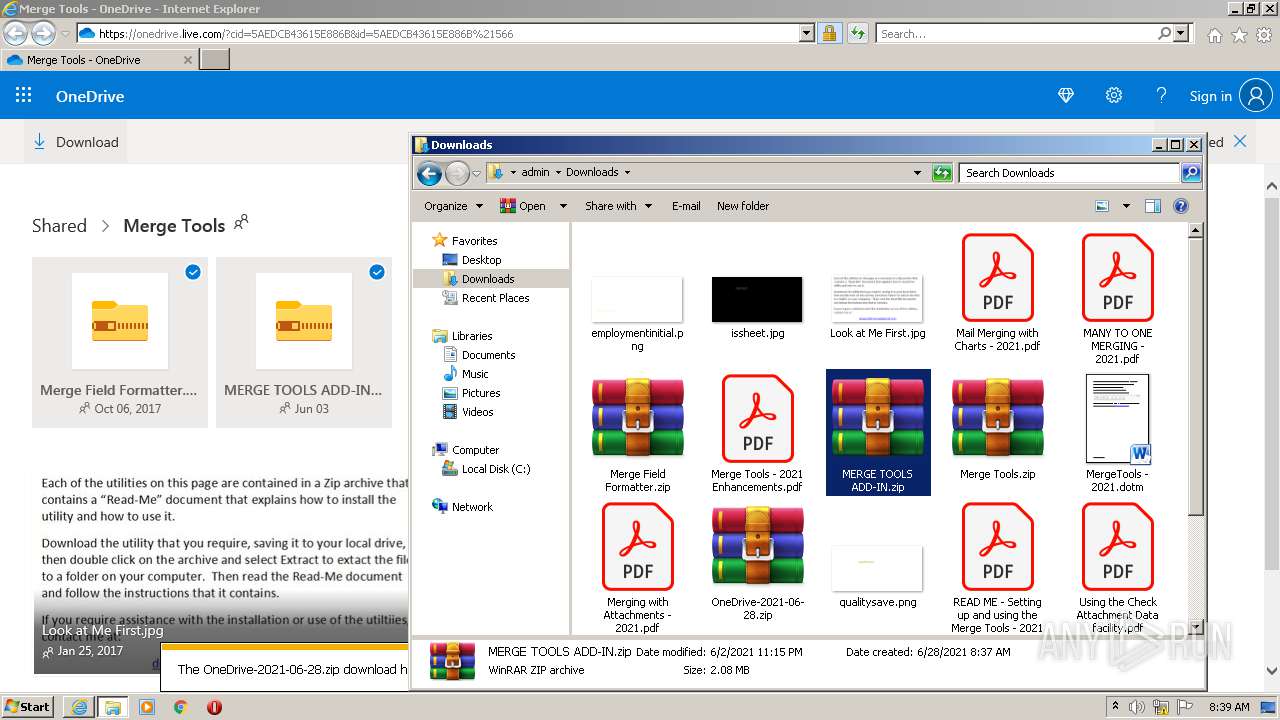The height and width of the screenshot is (720, 1280).
Task: Open the Organize menu
Action: 453,206
